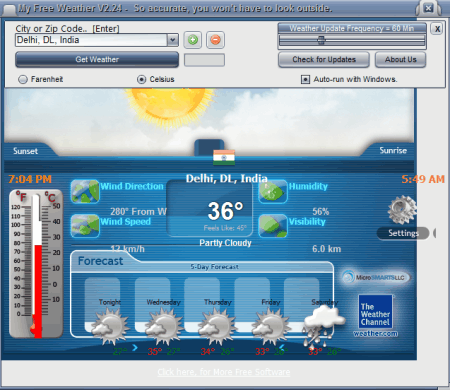
Task: Click the 5-Day Forecast header
Action: point(214,267)
